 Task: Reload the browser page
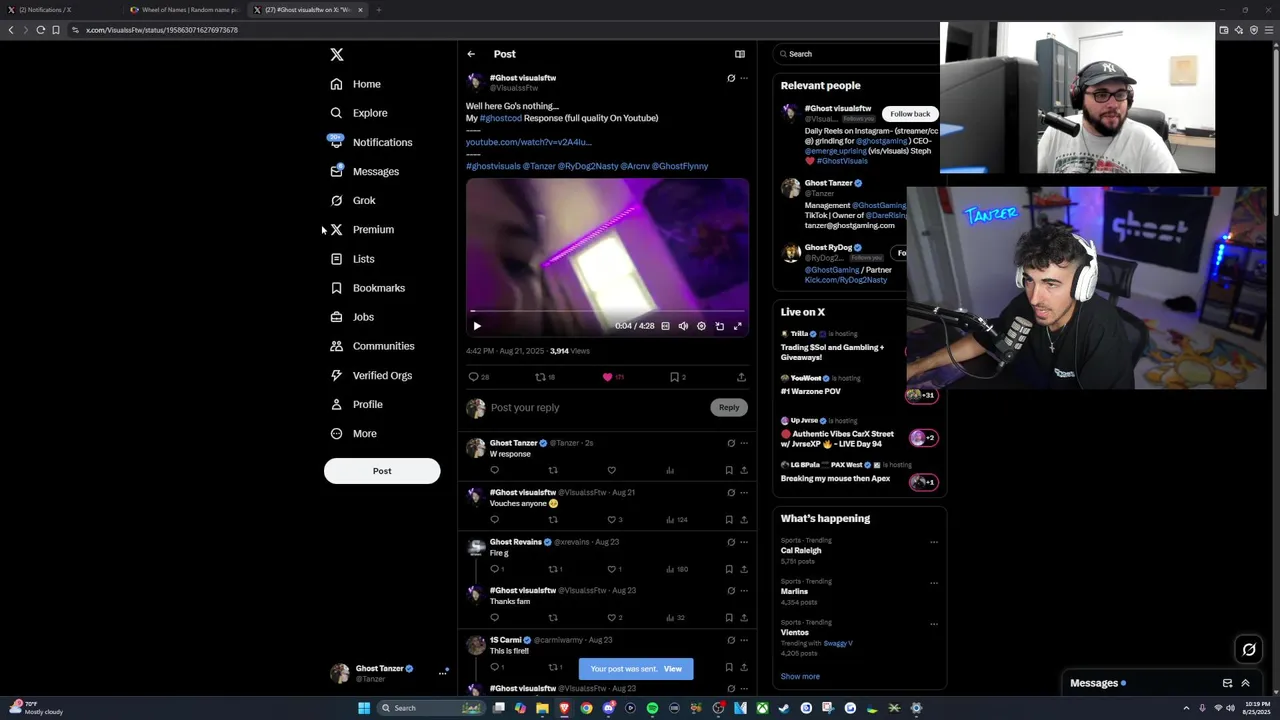coord(40,30)
